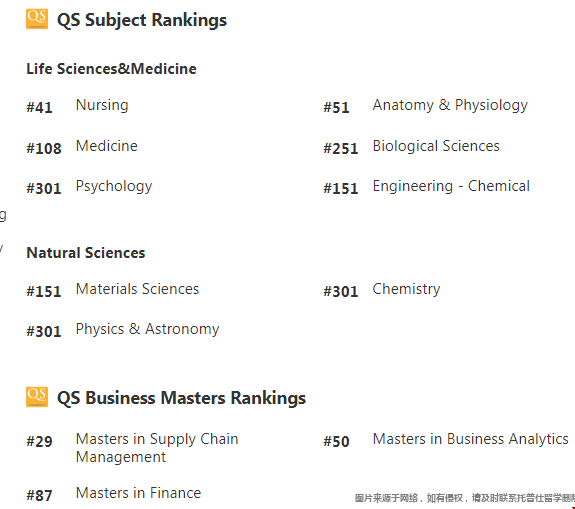Click the #41 rank number beside Nursing
The width and height of the screenshot is (575, 509).
click(x=39, y=107)
